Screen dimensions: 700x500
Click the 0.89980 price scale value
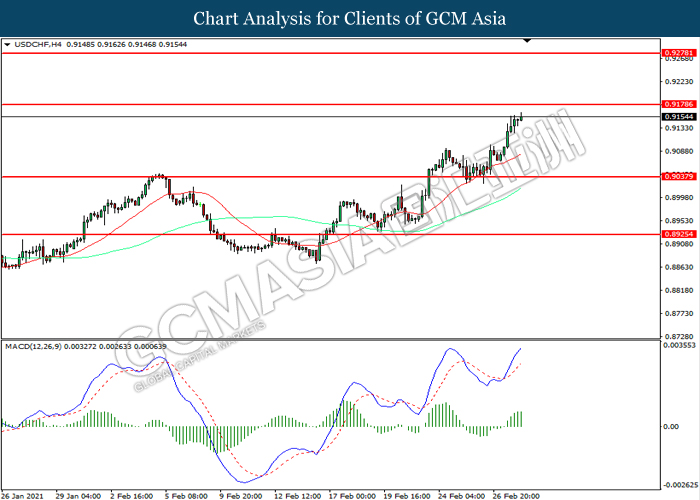click(679, 197)
